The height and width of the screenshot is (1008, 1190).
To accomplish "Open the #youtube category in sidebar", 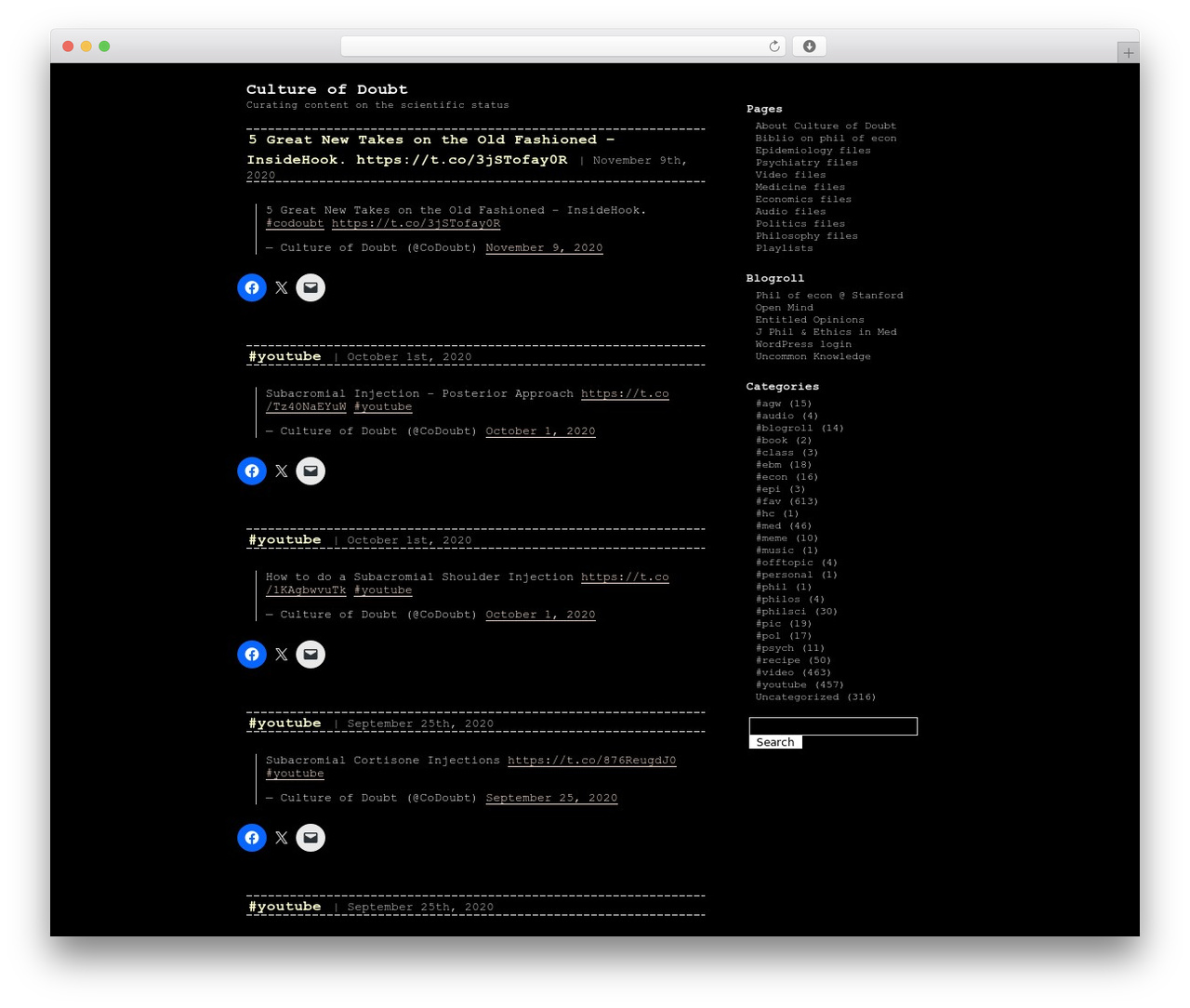I will tap(781, 684).
